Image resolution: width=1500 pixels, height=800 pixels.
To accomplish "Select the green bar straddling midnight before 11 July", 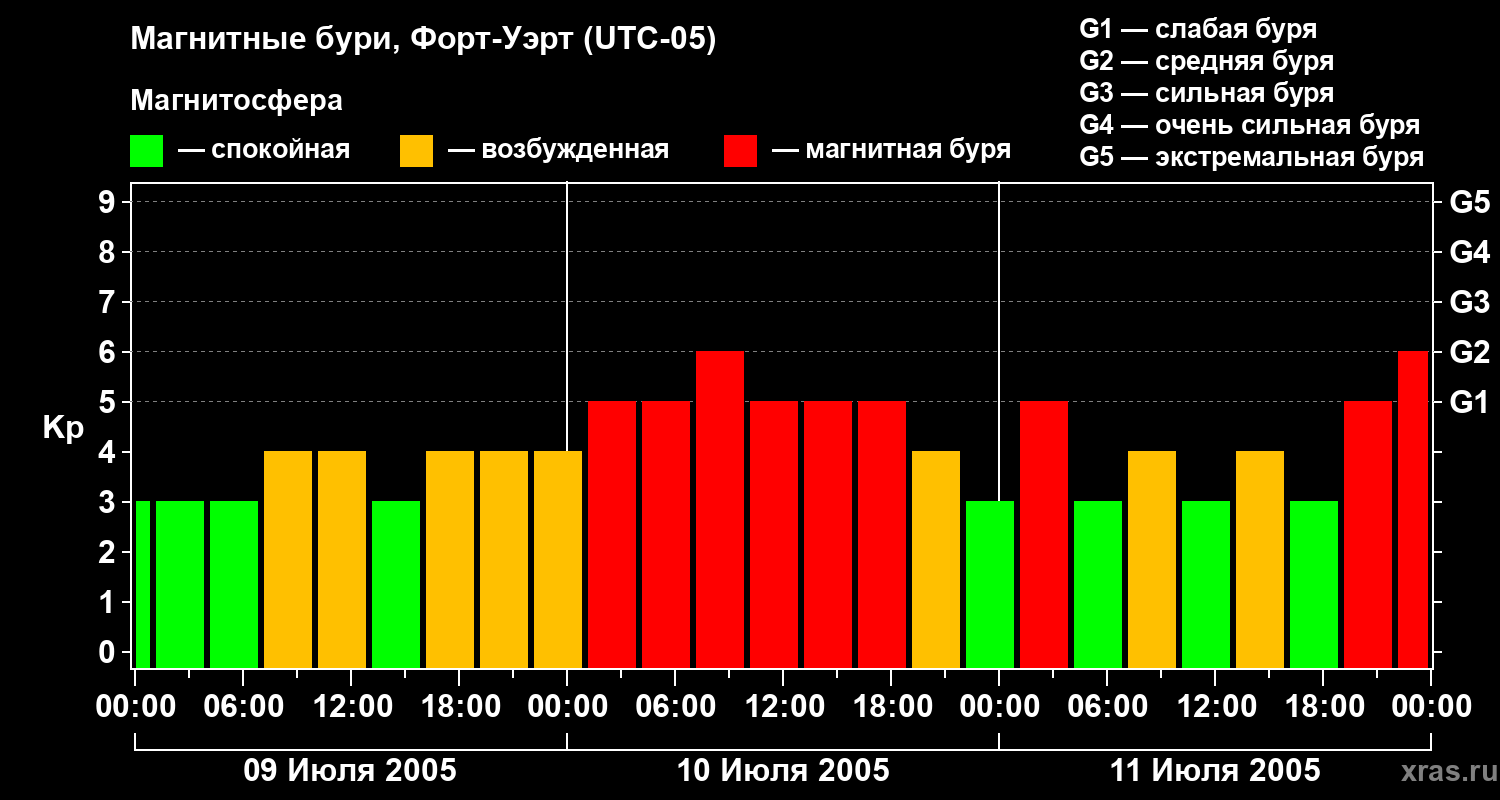I will tap(990, 584).
